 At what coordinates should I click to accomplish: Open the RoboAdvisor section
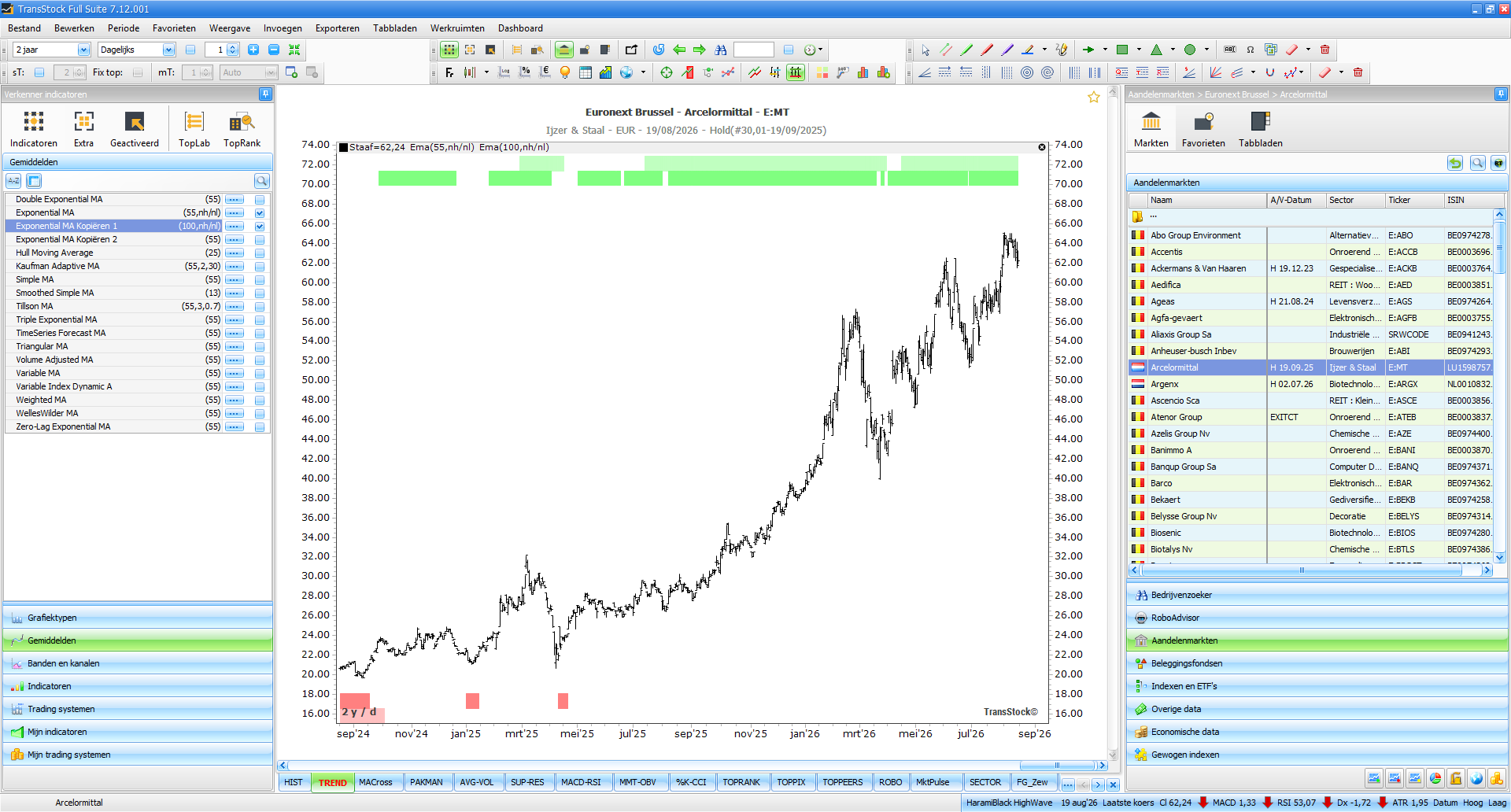(1317, 618)
